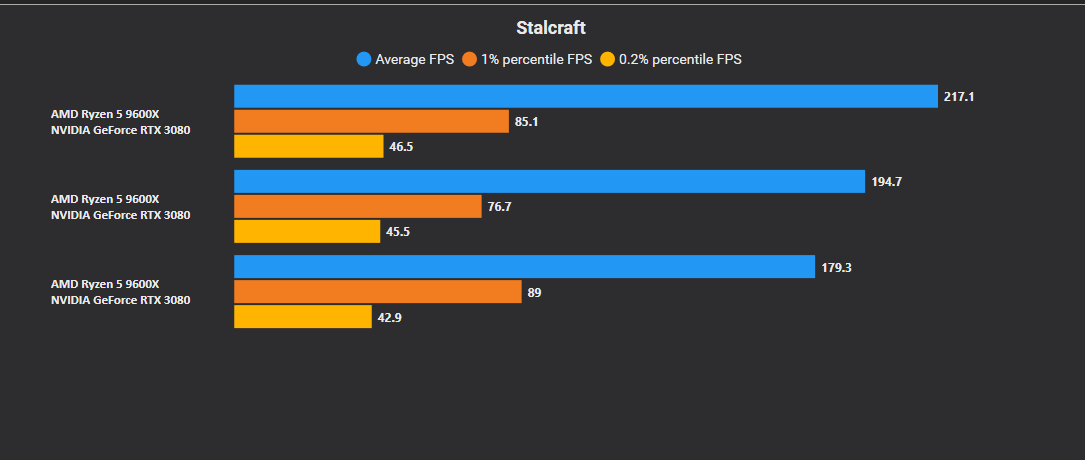The height and width of the screenshot is (460, 1085).
Task: Select the yellow bar showing 46.5
Action: tap(309, 146)
